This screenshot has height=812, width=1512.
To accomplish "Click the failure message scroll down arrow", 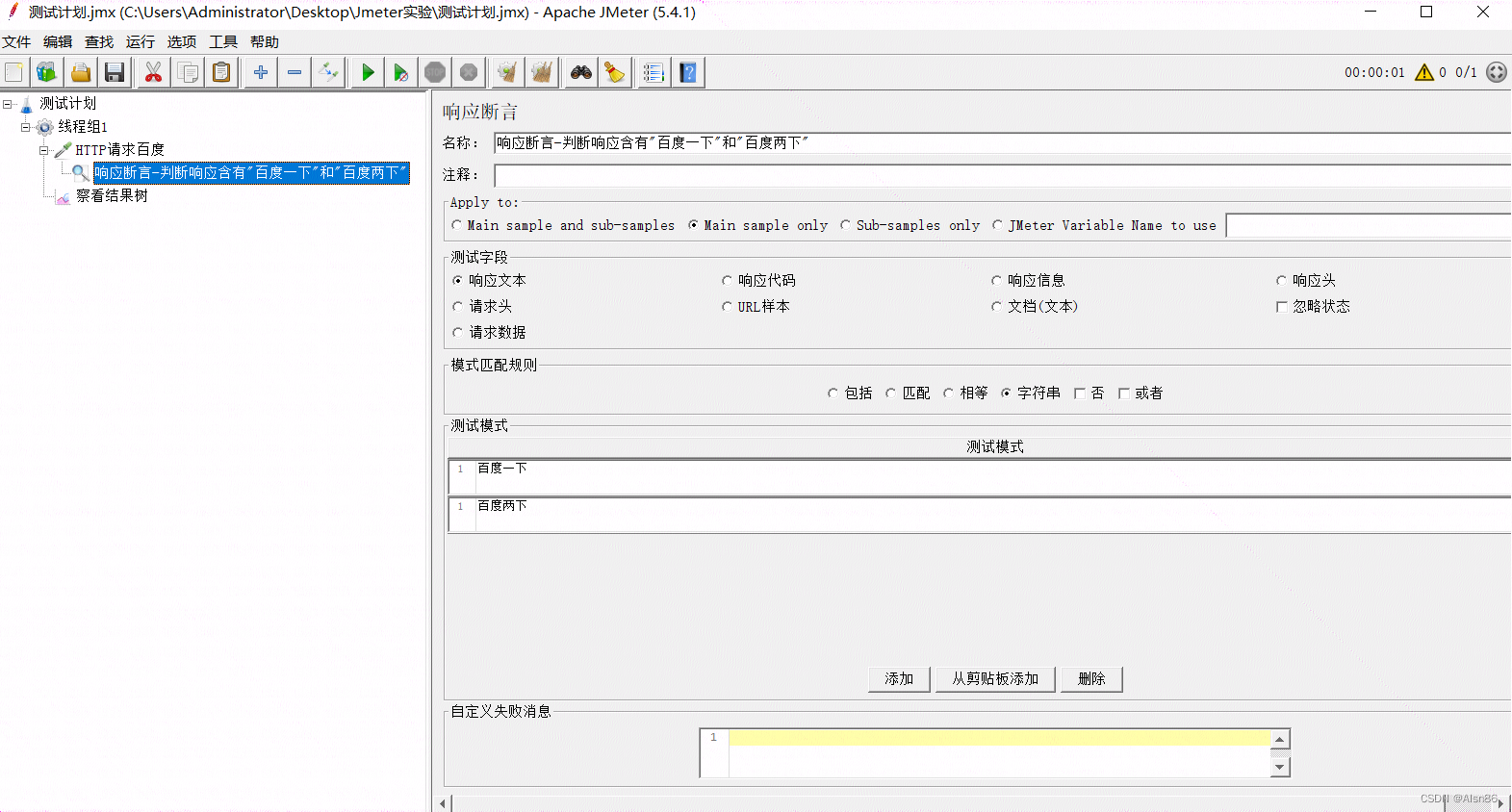I will pyautogui.click(x=1279, y=767).
